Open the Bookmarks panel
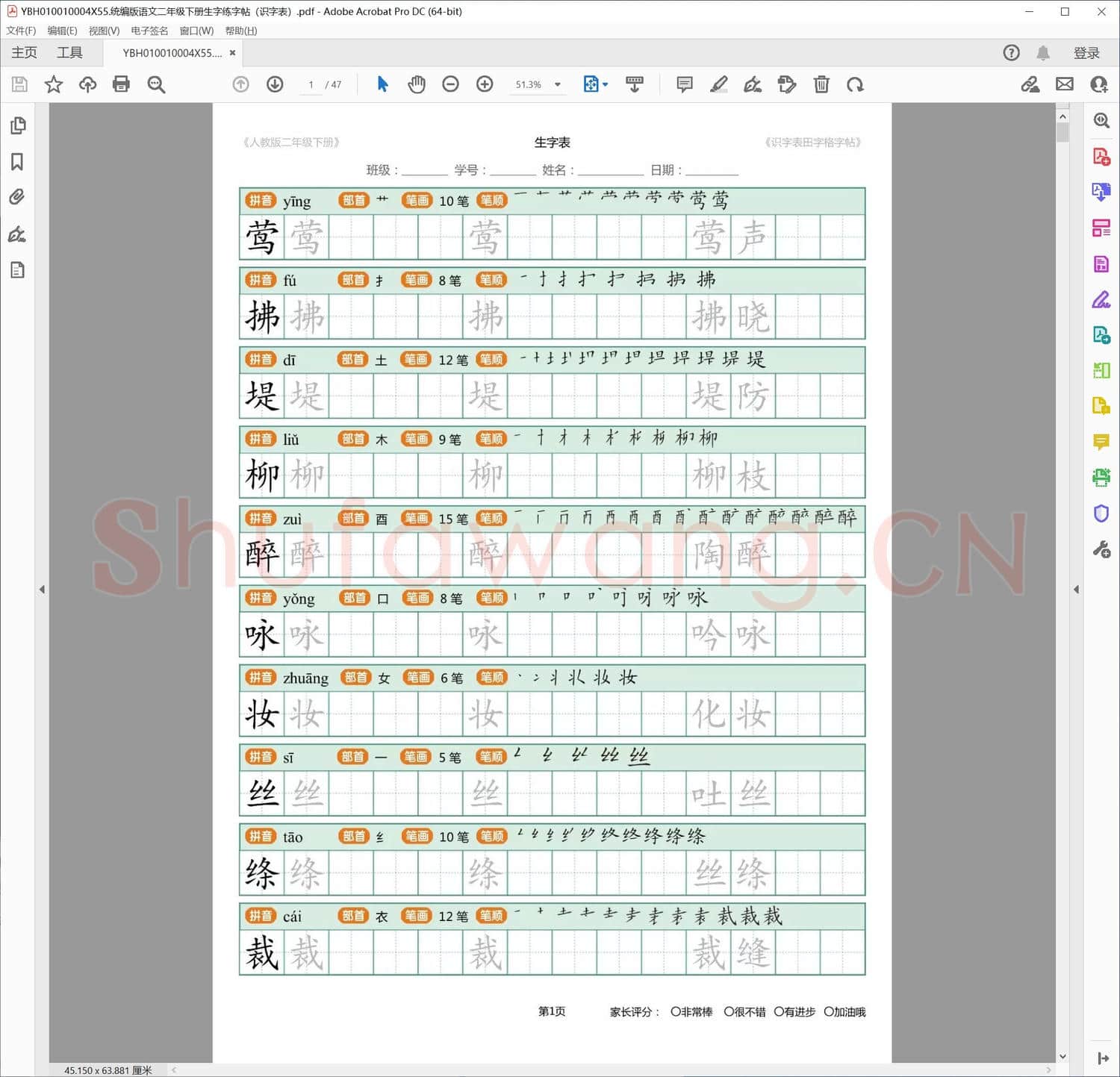 [17, 162]
